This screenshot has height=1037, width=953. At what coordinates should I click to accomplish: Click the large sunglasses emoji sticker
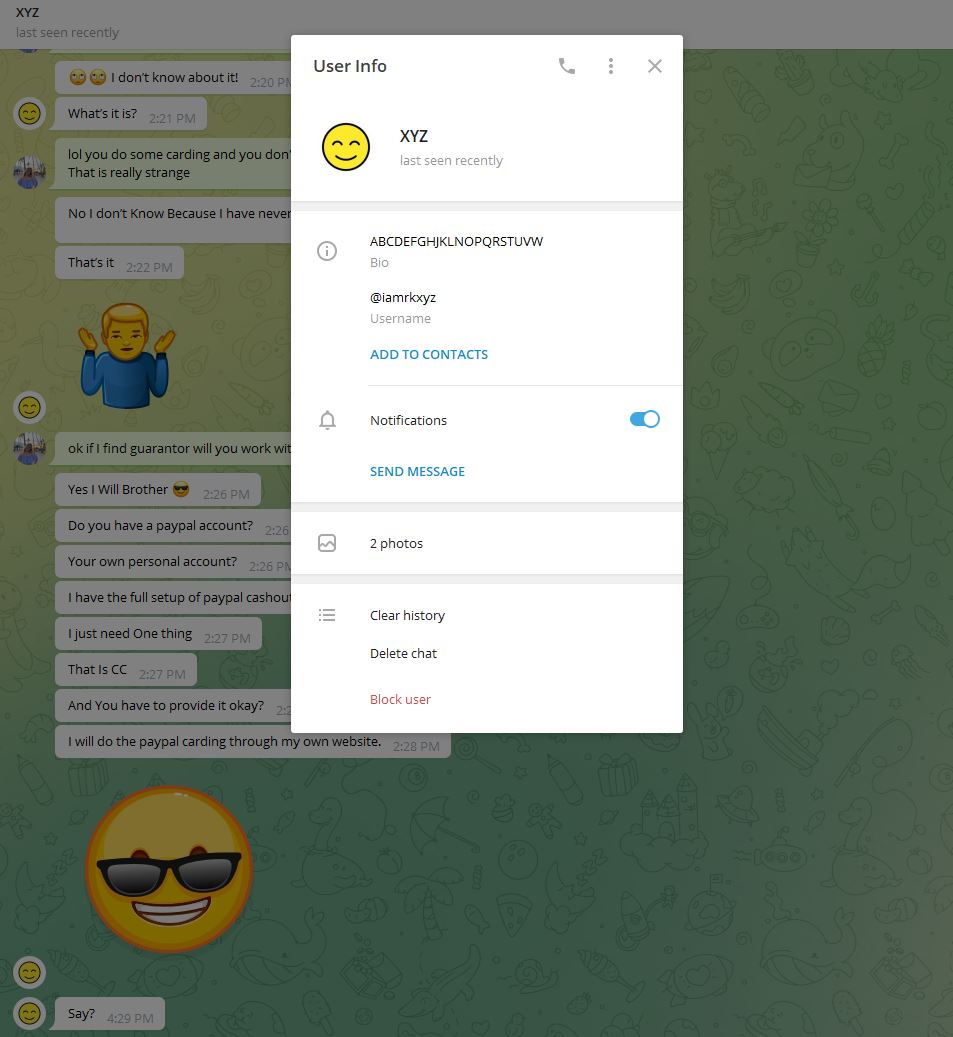(x=169, y=867)
